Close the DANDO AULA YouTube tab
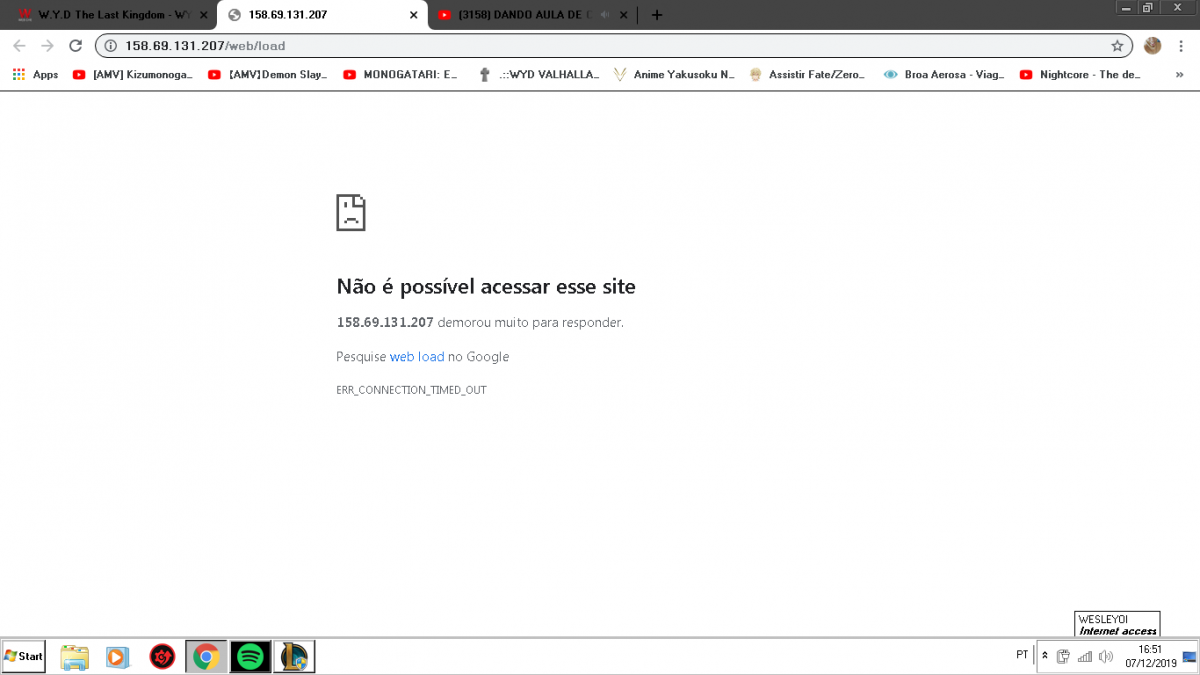 pyautogui.click(x=622, y=15)
